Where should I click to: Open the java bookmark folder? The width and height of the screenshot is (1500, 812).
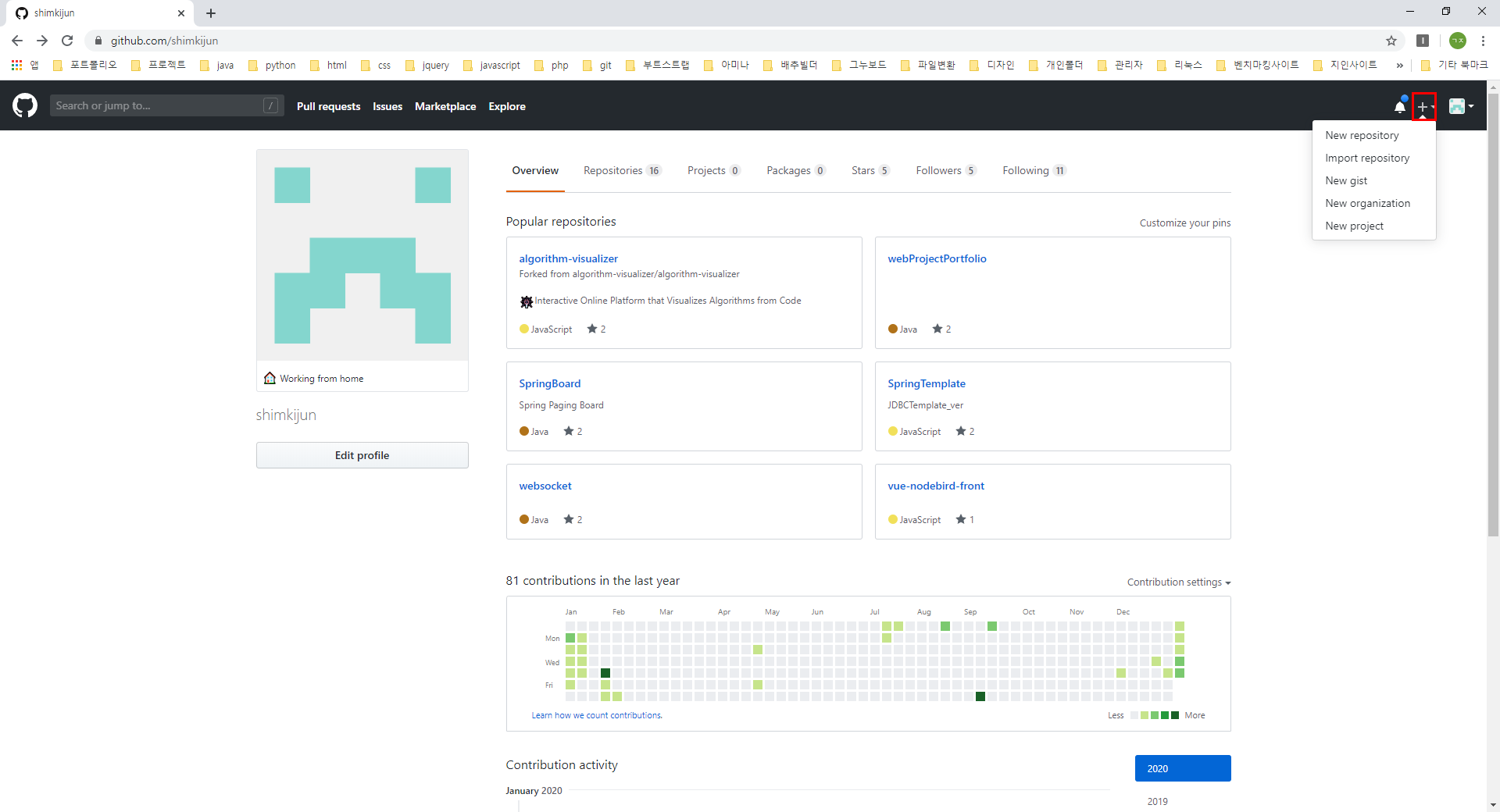pos(217,66)
